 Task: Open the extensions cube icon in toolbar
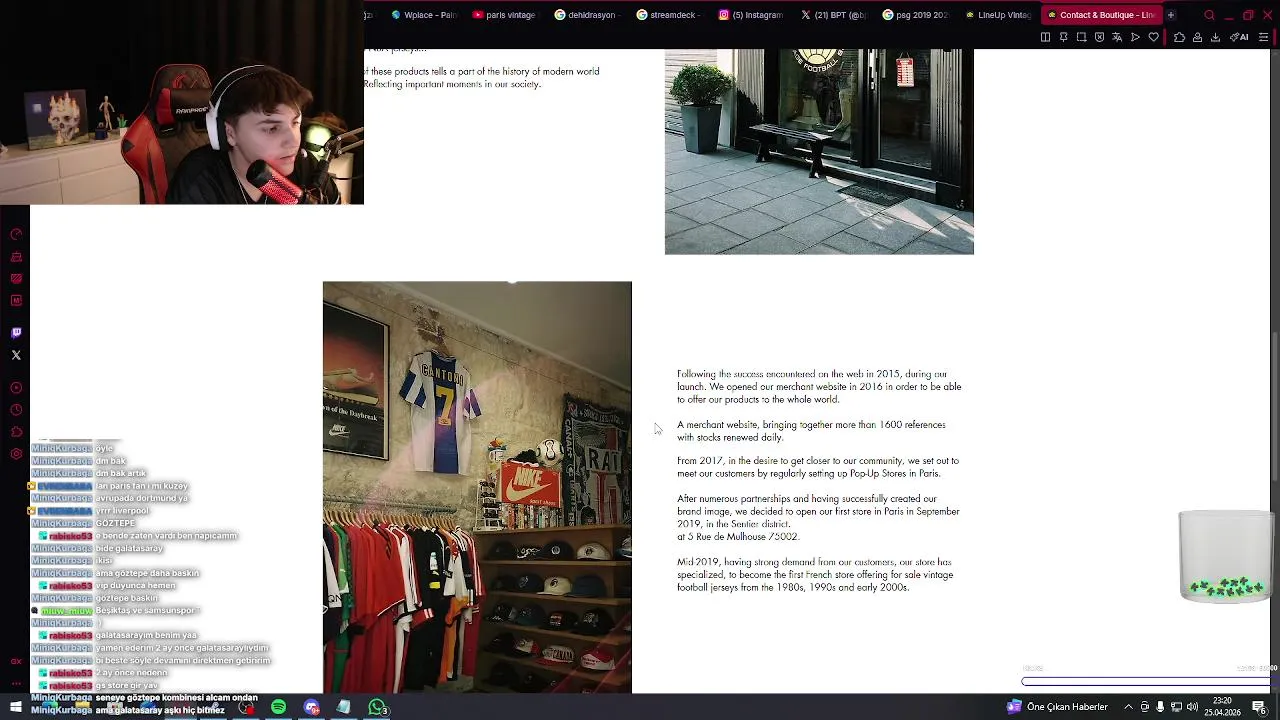click(x=1179, y=37)
